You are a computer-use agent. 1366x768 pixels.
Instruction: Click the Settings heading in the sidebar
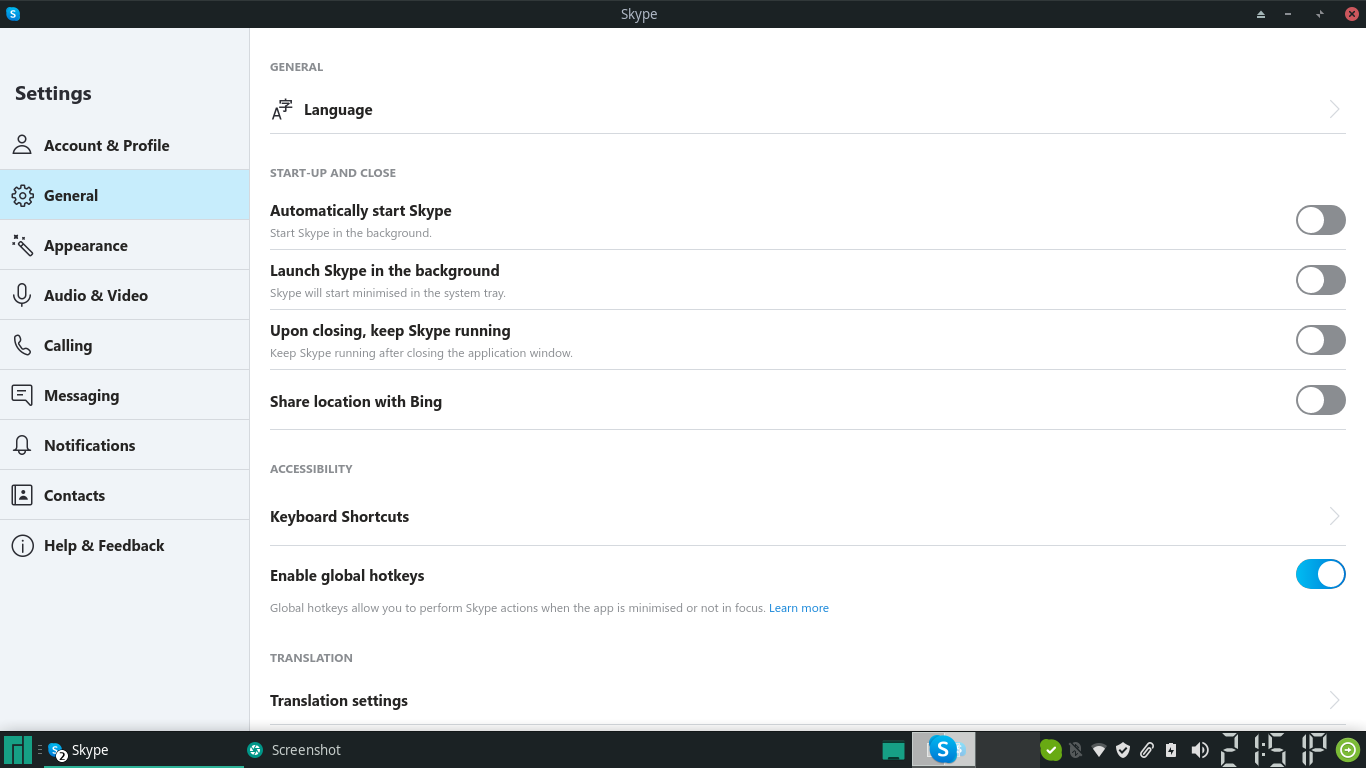[53, 93]
